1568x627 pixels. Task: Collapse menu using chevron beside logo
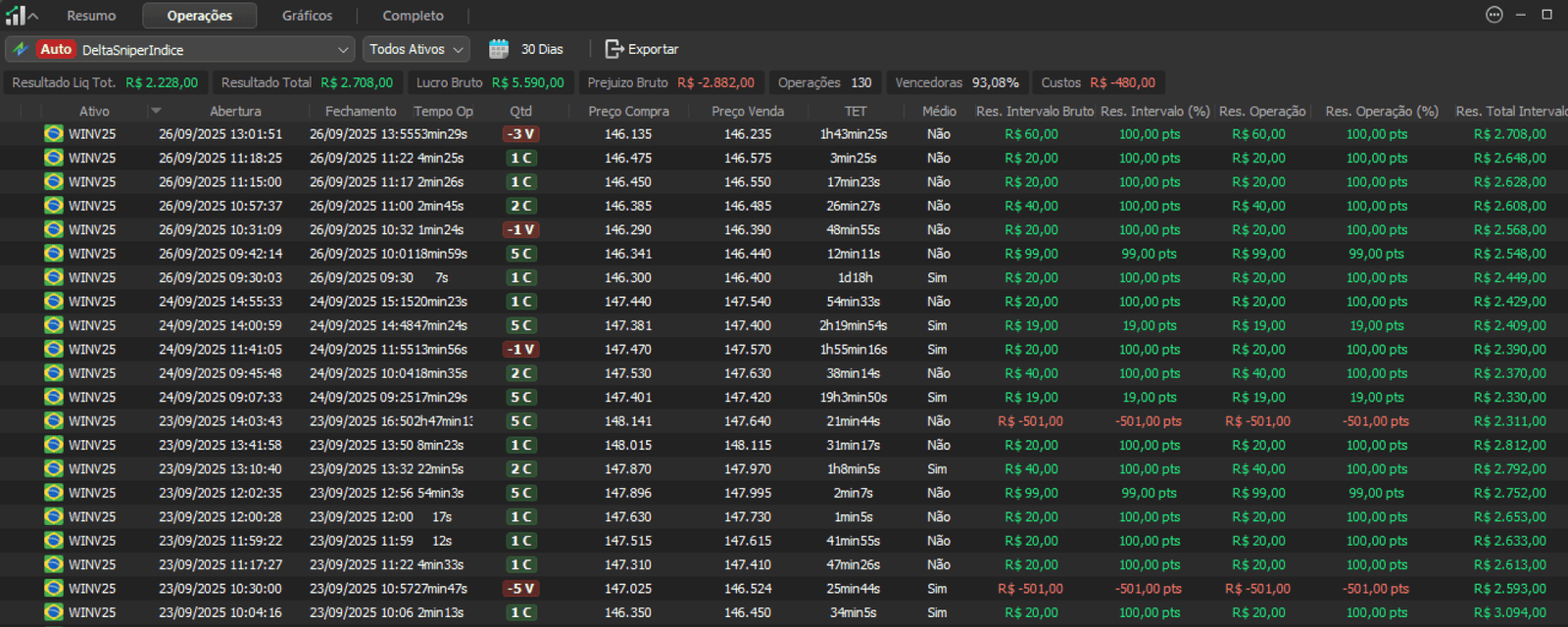33,16
